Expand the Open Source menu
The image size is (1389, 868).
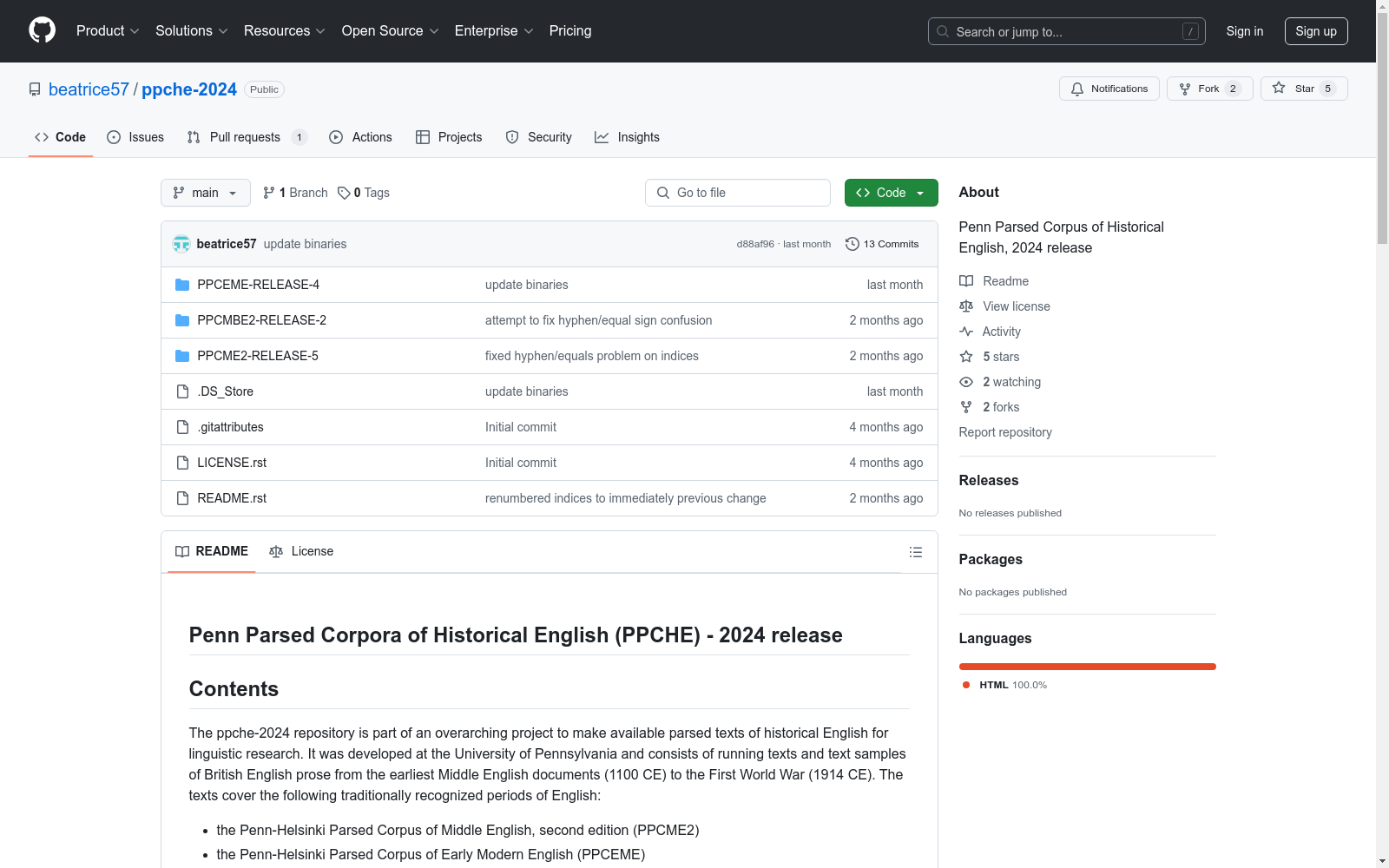(x=391, y=31)
